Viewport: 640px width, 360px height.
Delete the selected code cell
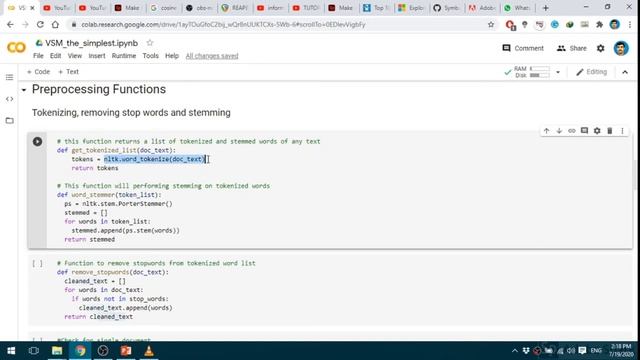coord(609,131)
